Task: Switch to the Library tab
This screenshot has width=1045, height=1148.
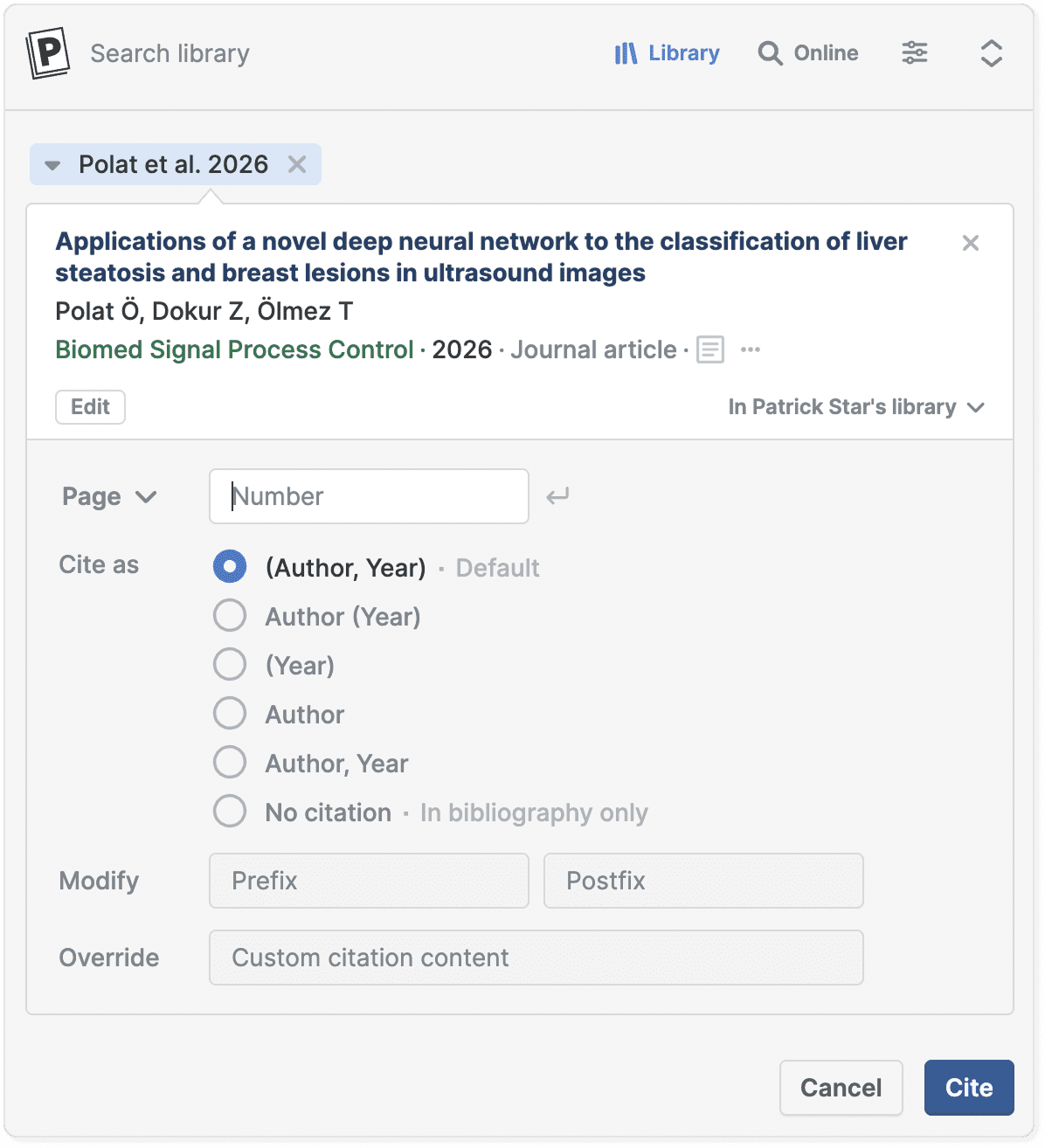Action: 667,53
